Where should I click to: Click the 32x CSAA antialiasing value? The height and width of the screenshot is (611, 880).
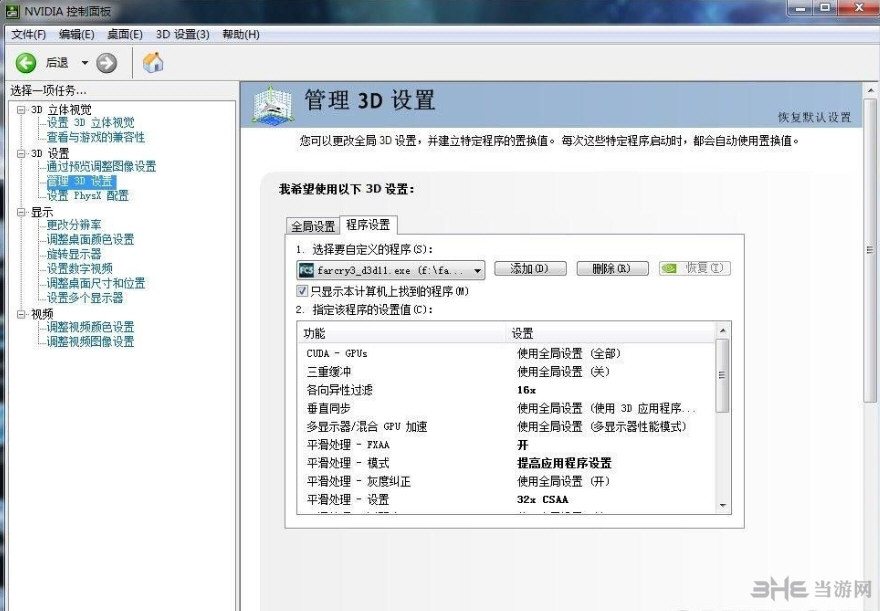[x=543, y=499]
